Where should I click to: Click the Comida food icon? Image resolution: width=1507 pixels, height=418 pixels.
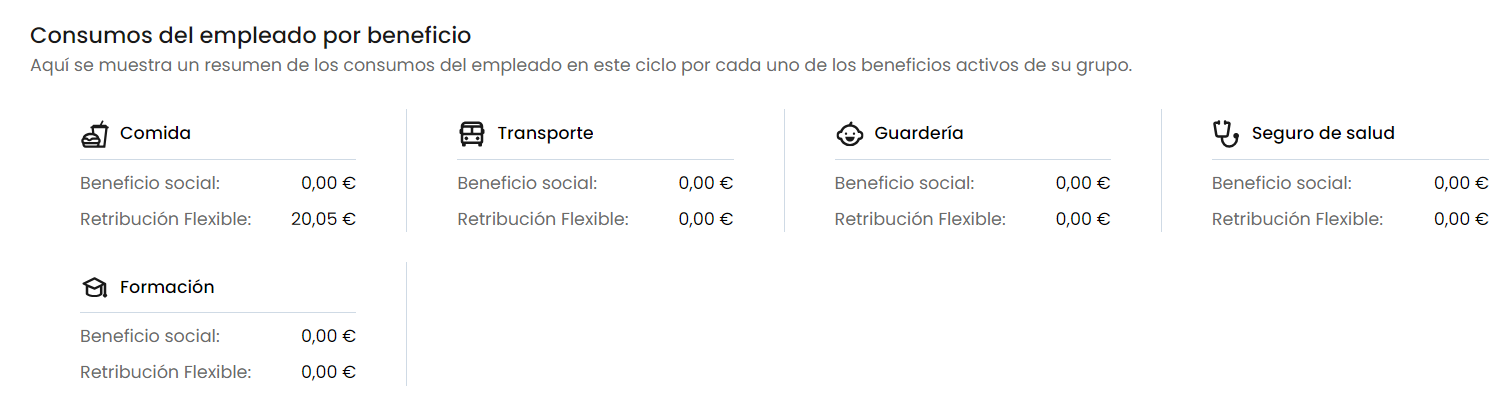[94, 134]
